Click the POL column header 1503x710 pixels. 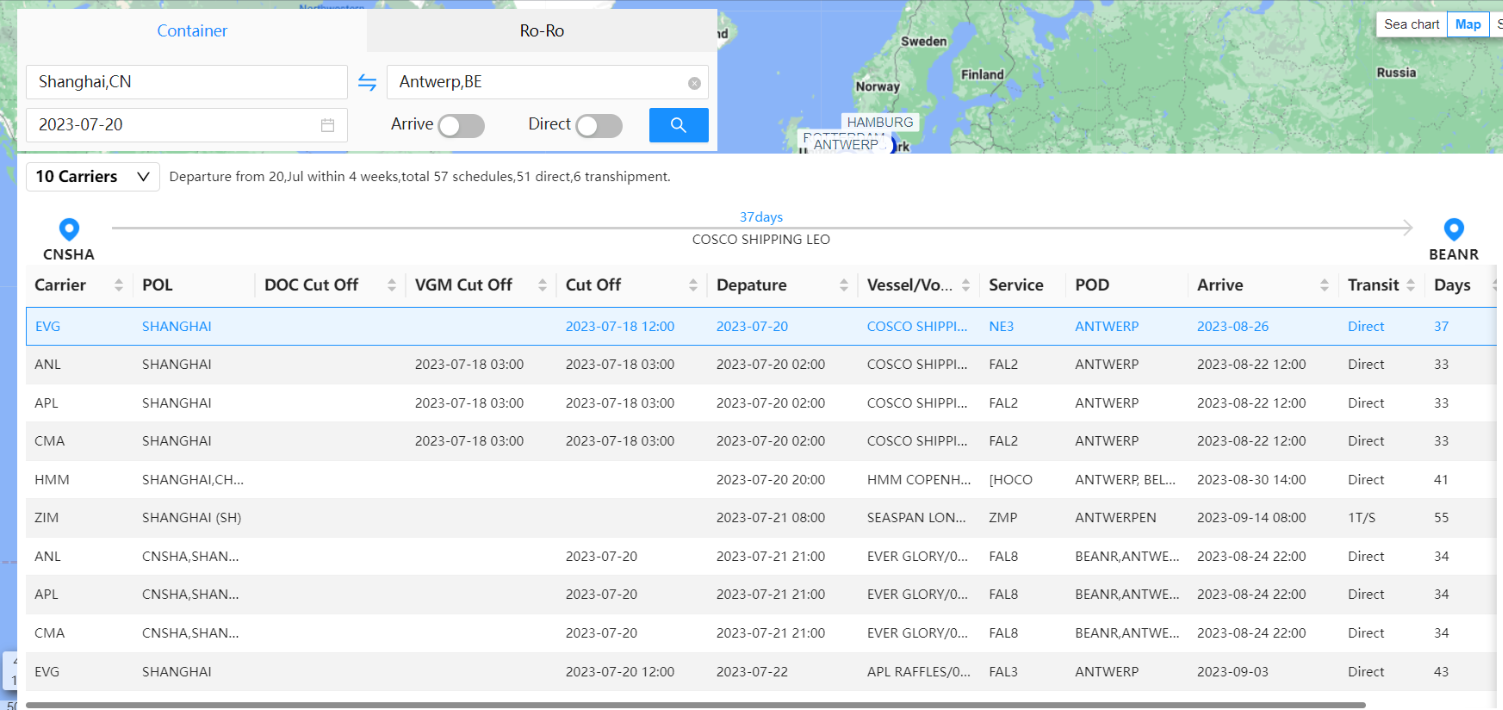tap(158, 285)
